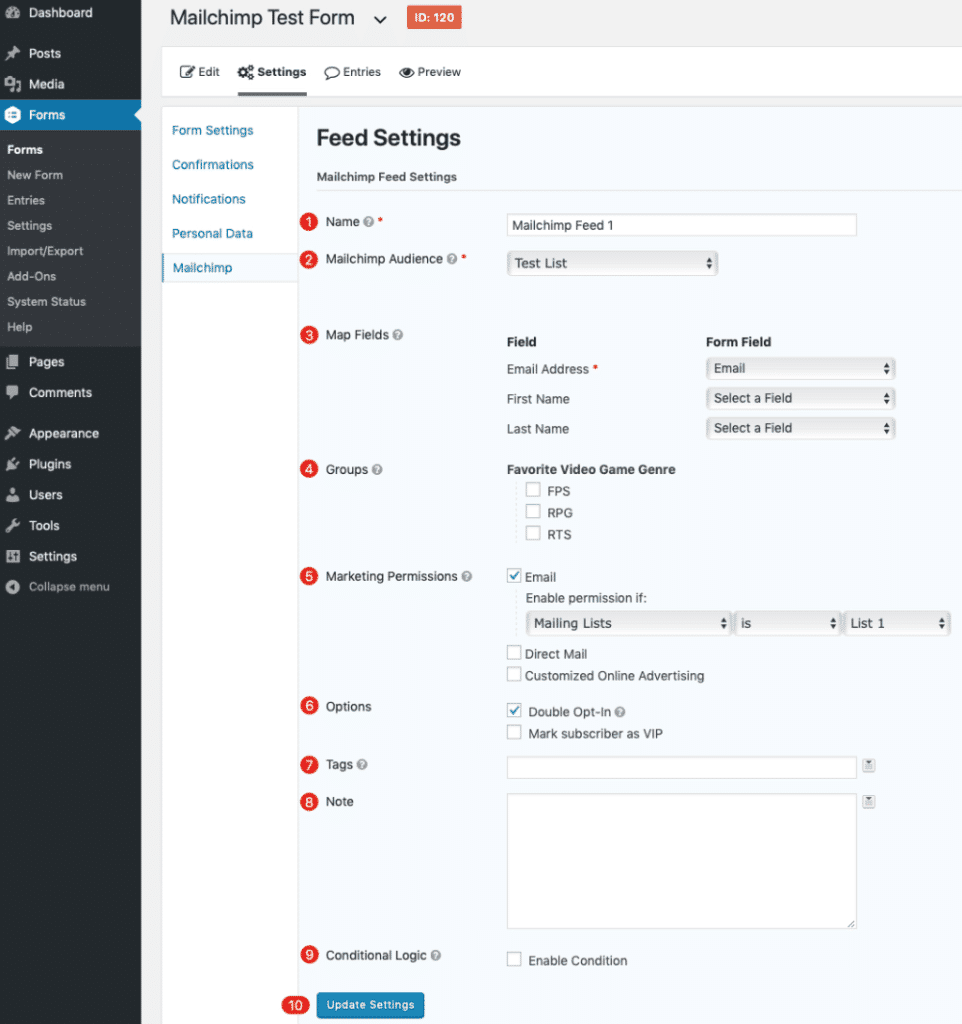Uncheck the Double Opt-In option

pyautogui.click(x=514, y=711)
